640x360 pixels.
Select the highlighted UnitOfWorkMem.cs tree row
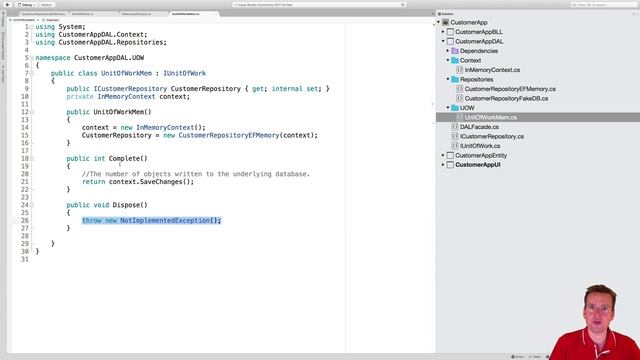coord(538,118)
